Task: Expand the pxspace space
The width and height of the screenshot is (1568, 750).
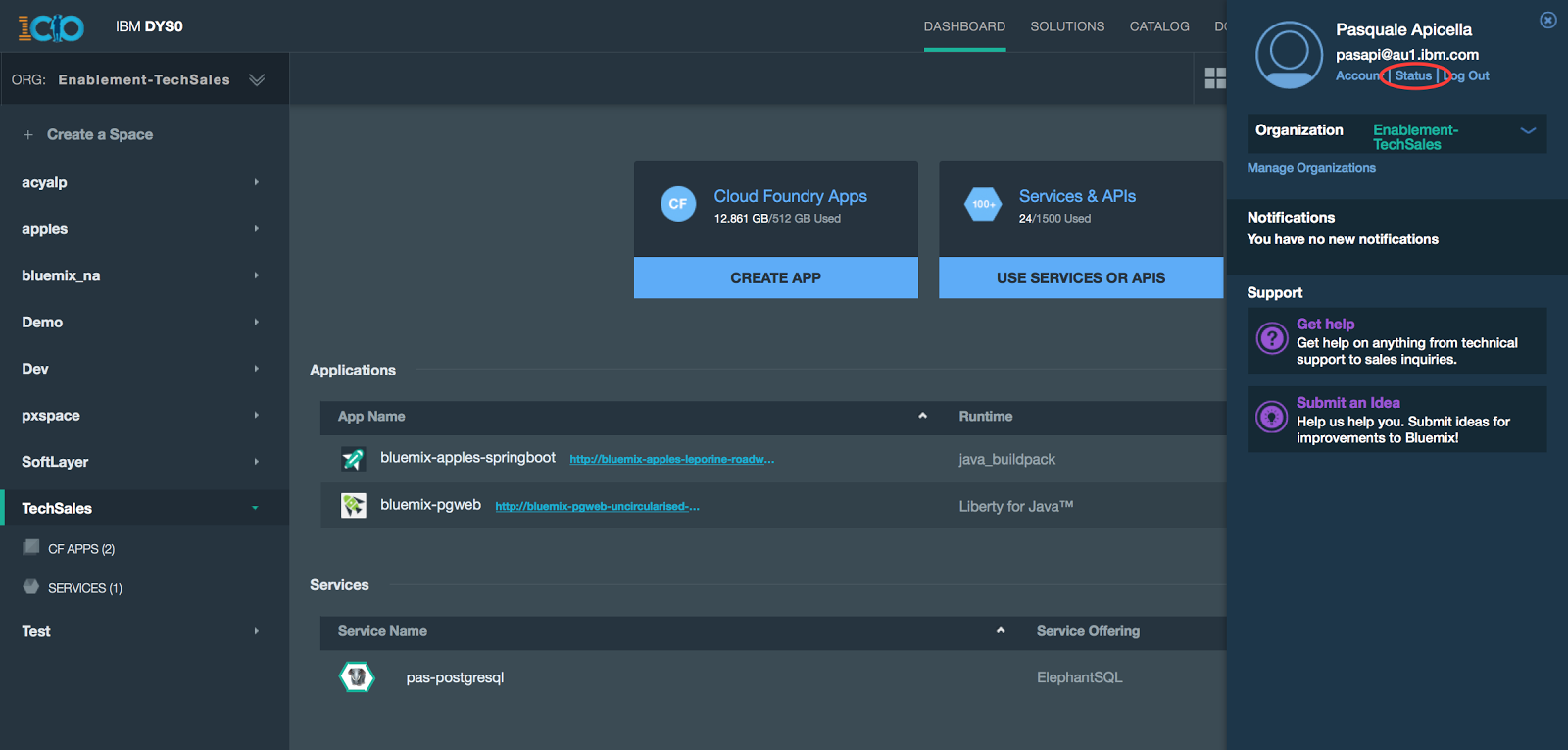Action: coord(257,415)
